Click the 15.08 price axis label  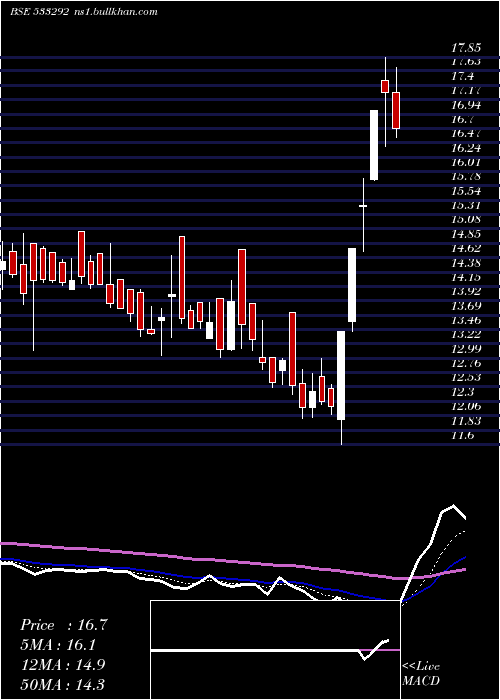tap(466, 220)
